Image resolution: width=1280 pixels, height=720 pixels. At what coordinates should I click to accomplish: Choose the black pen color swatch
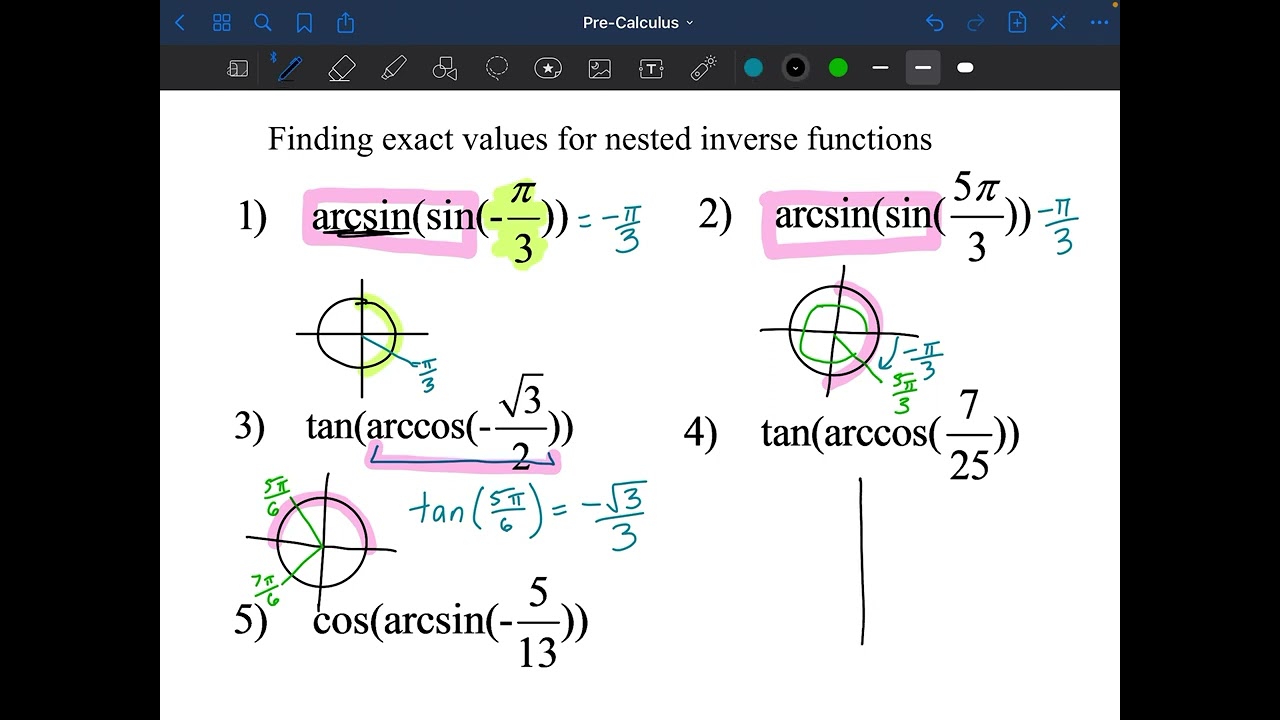(795, 68)
